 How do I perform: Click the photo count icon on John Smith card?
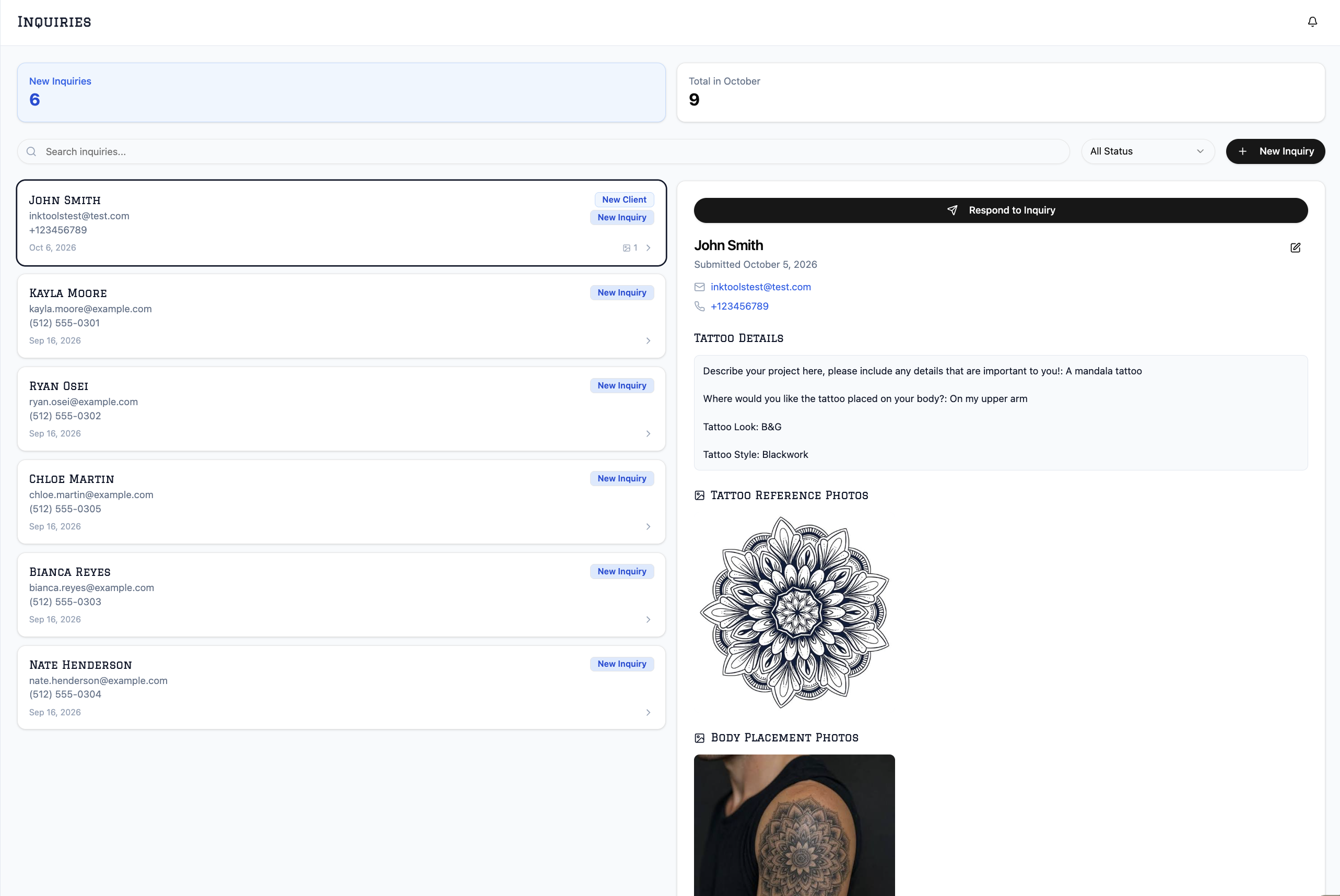pos(626,248)
